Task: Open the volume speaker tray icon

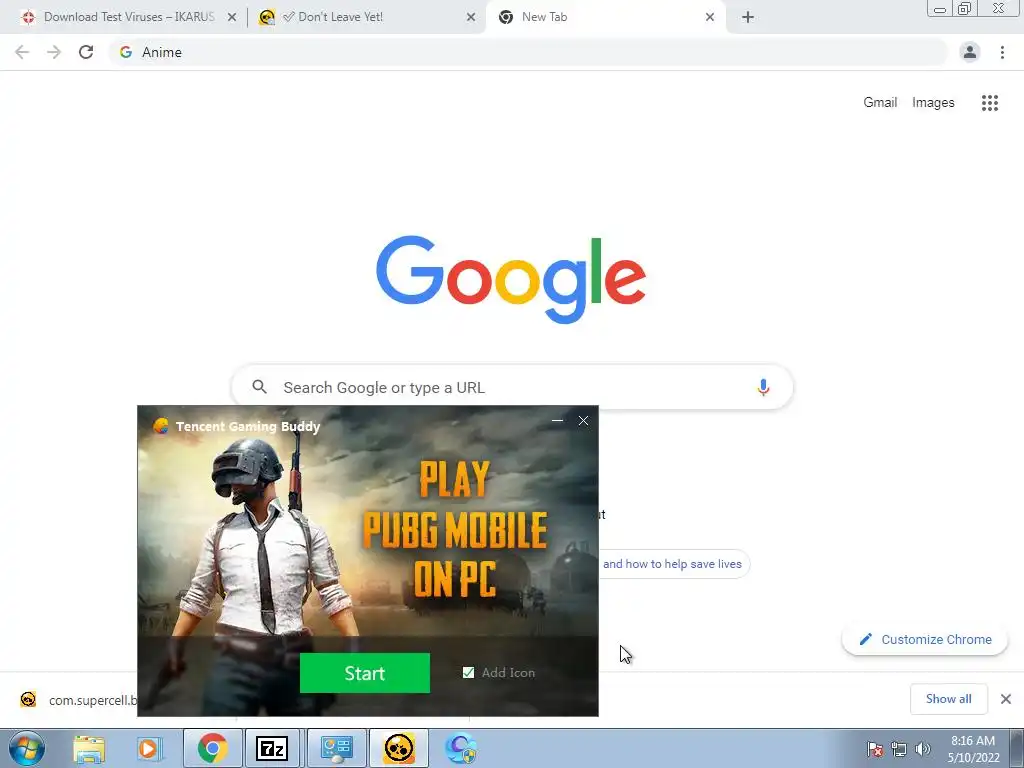Action: tap(923, 749)
